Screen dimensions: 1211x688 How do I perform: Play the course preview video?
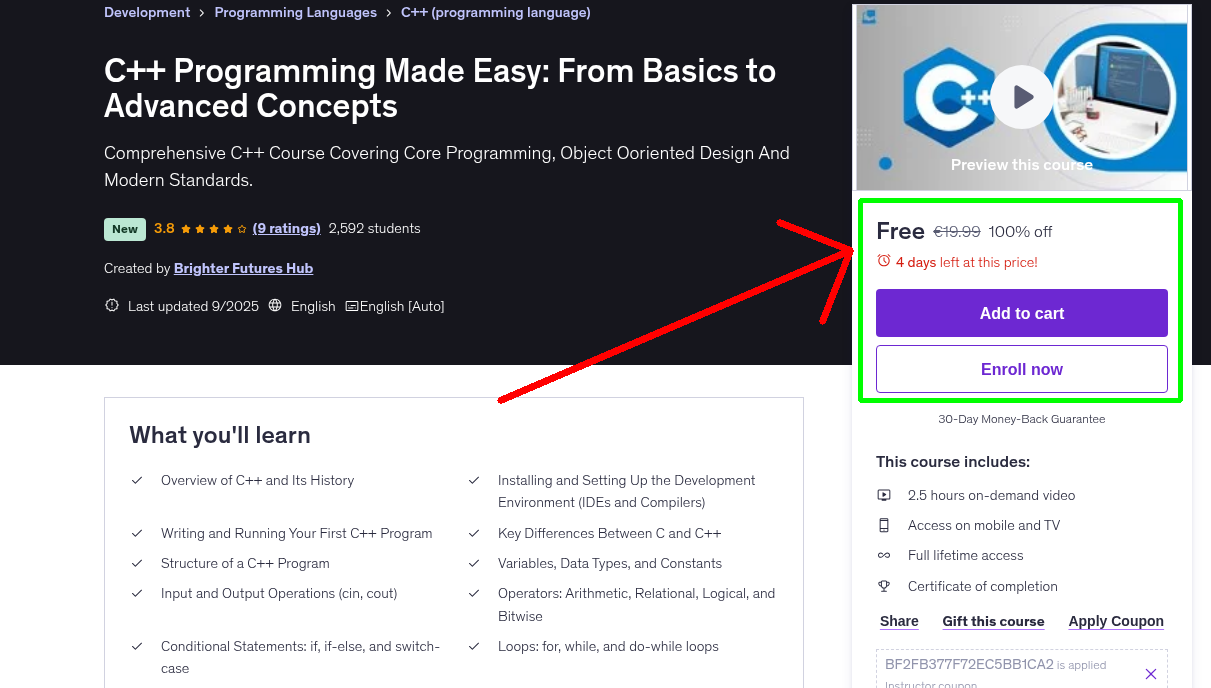(x=1021, y=97)
